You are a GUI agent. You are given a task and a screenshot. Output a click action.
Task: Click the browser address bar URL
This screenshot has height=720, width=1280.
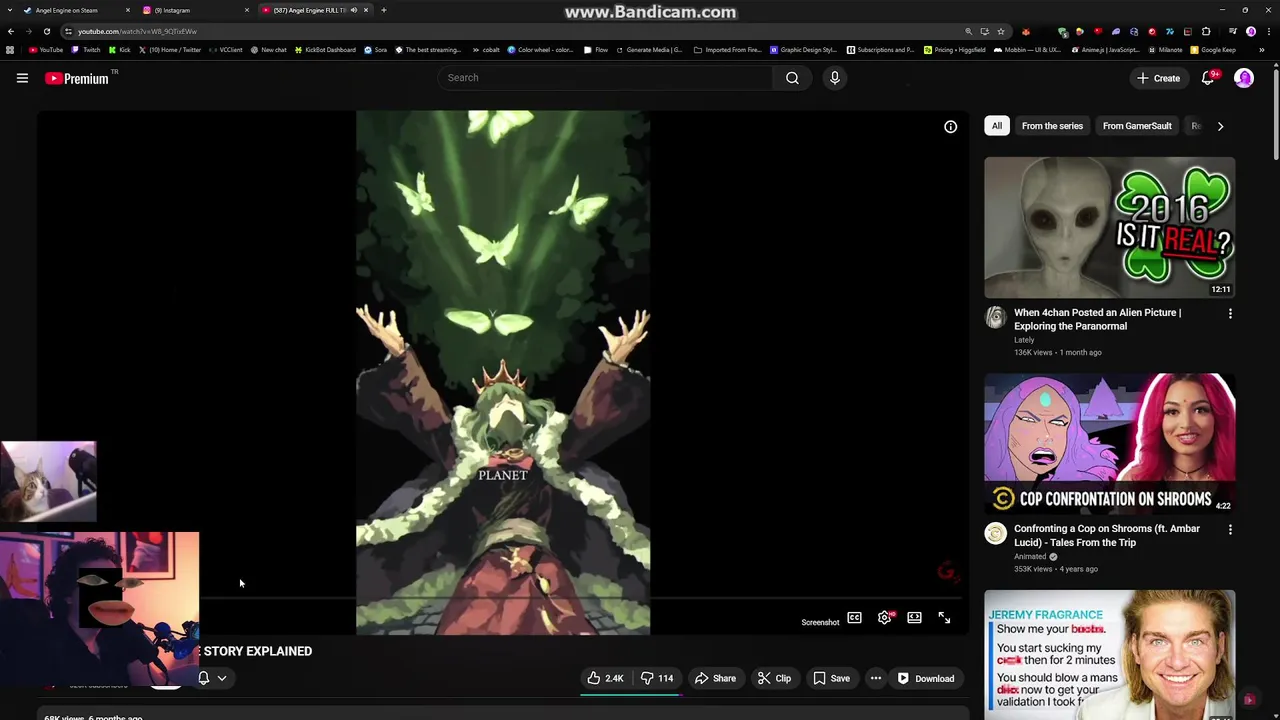click(x=137, y=32)
